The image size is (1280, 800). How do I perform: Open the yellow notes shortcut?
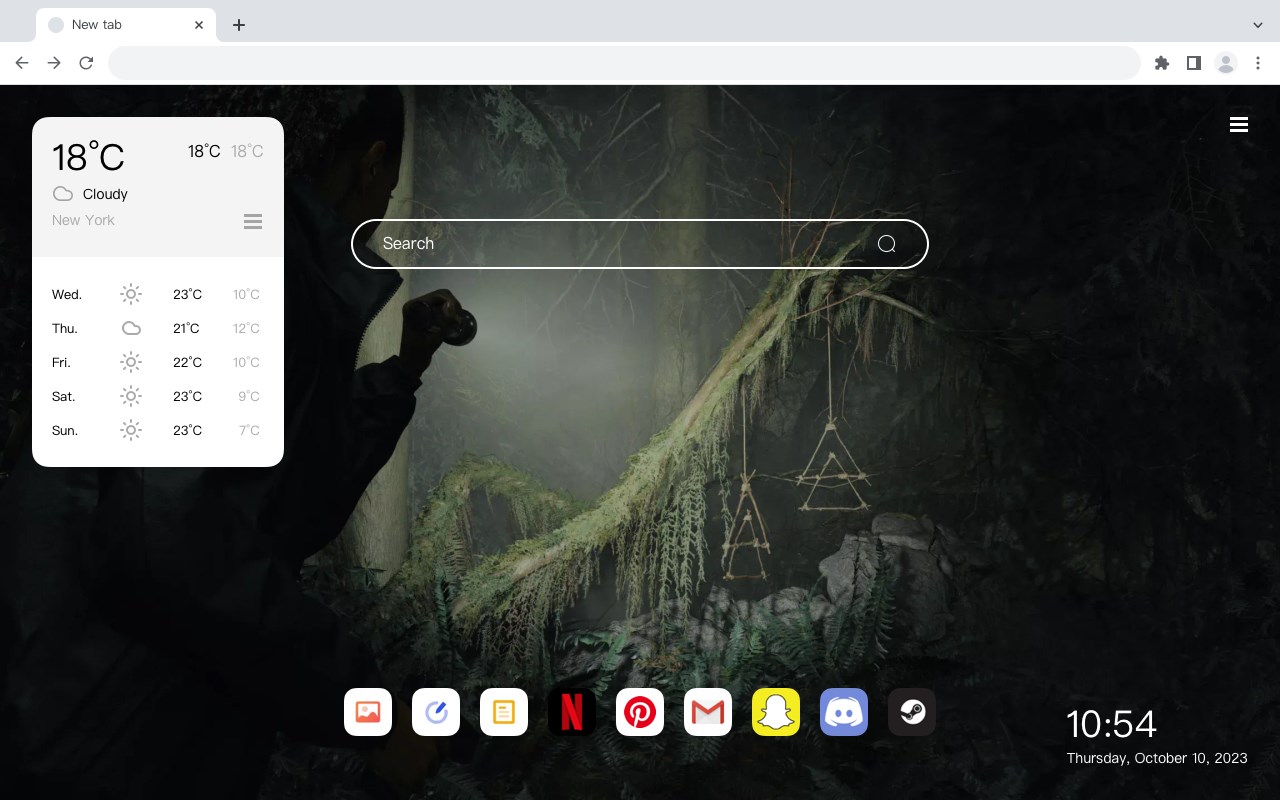coord(504,712)
